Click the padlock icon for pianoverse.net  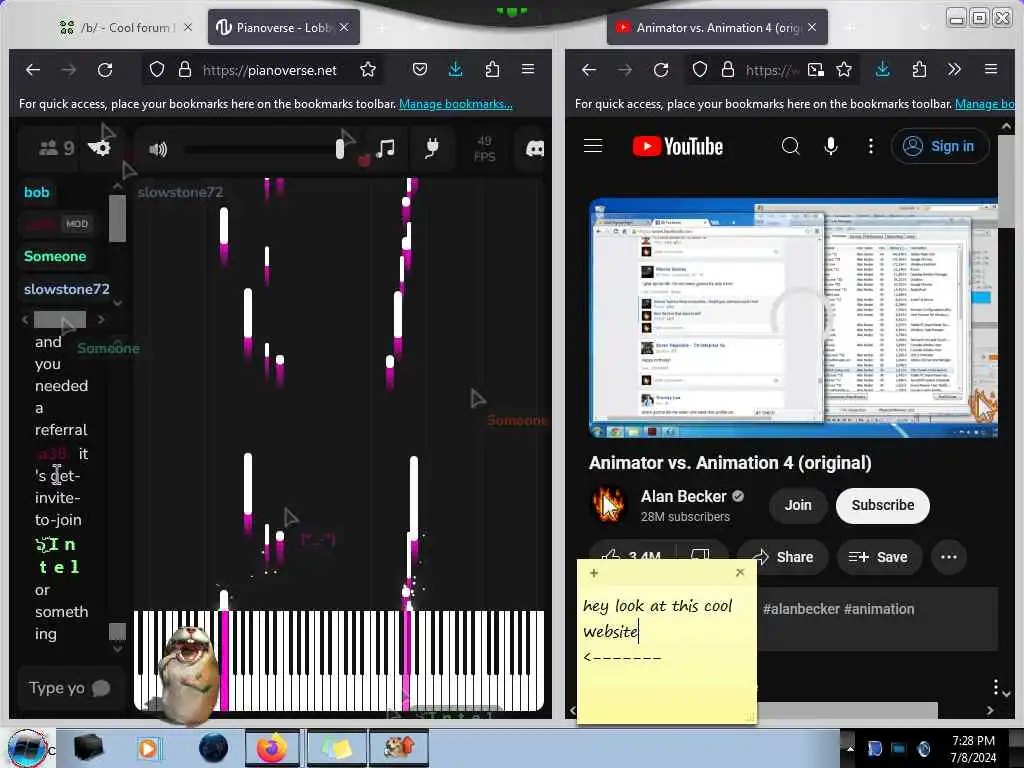(185, 69)
